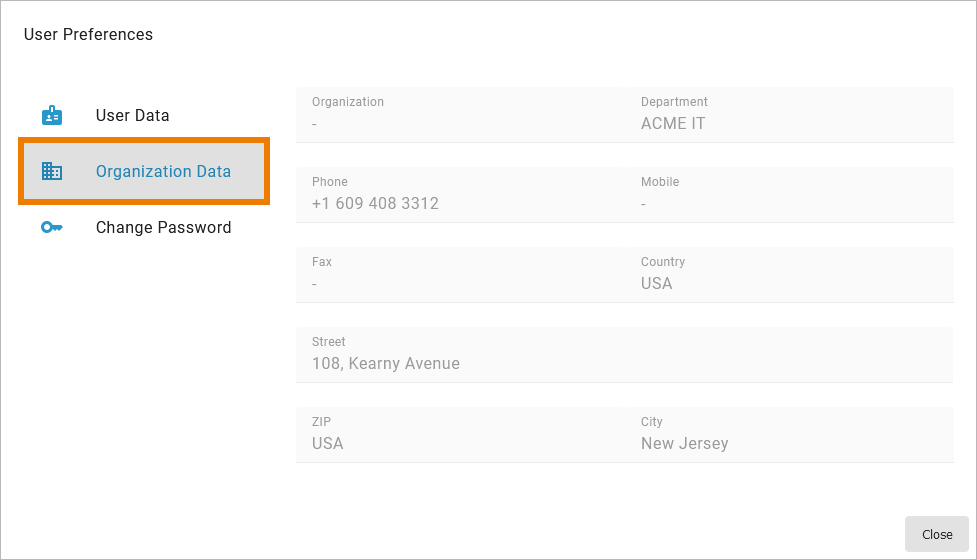Viewport: 977px width, 560px height.
Task: Click the Phone number field
Action: pos(460,204)
